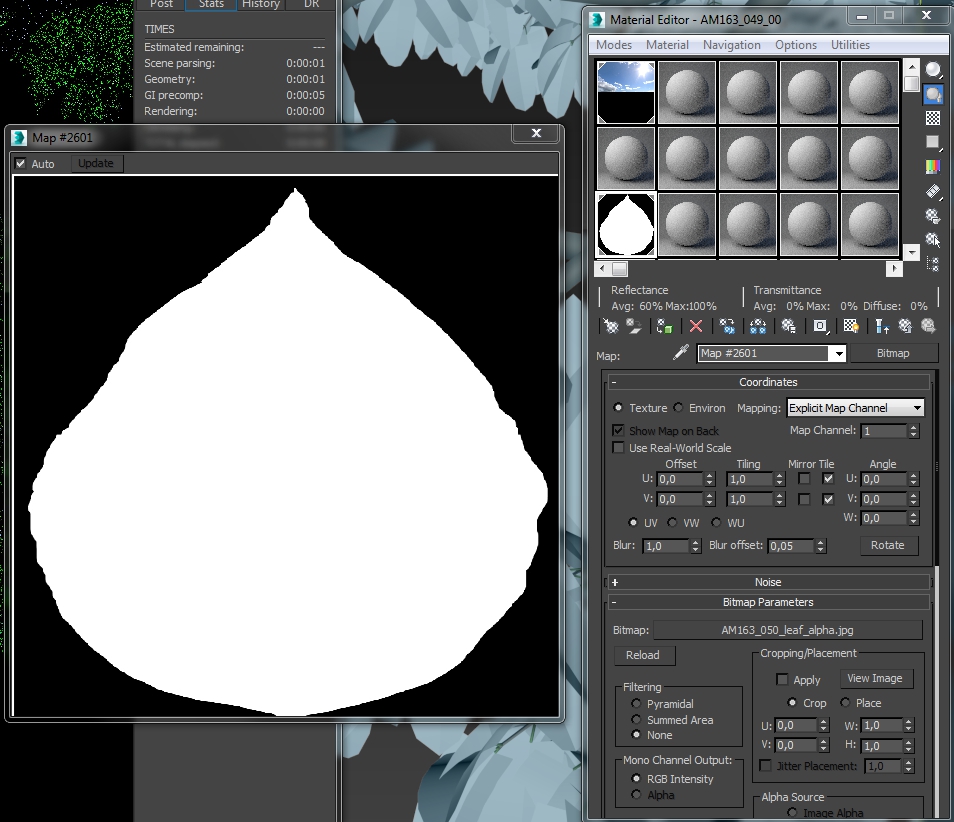The image size is (954, 822).
Task: Open the Navigation menu
Action: [x=731, y=45]
